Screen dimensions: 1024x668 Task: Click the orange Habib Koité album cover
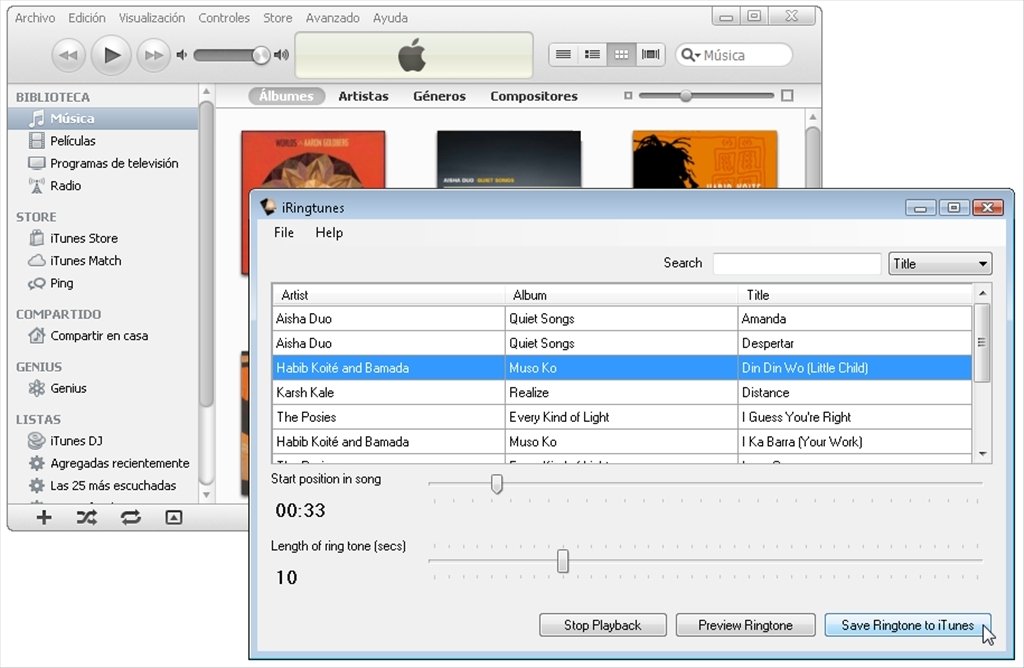pos(705,160)
